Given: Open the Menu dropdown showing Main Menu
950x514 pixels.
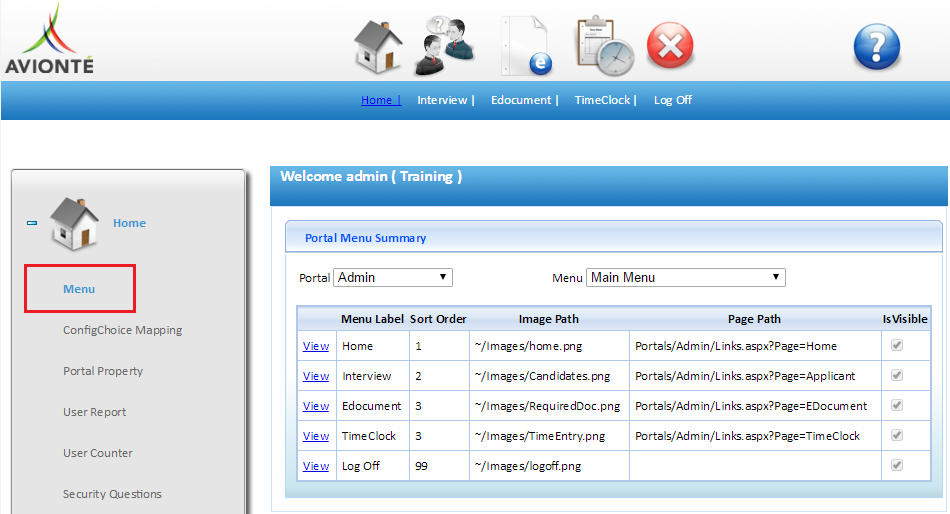Looking at the screenshot, I should click(685, 278).
